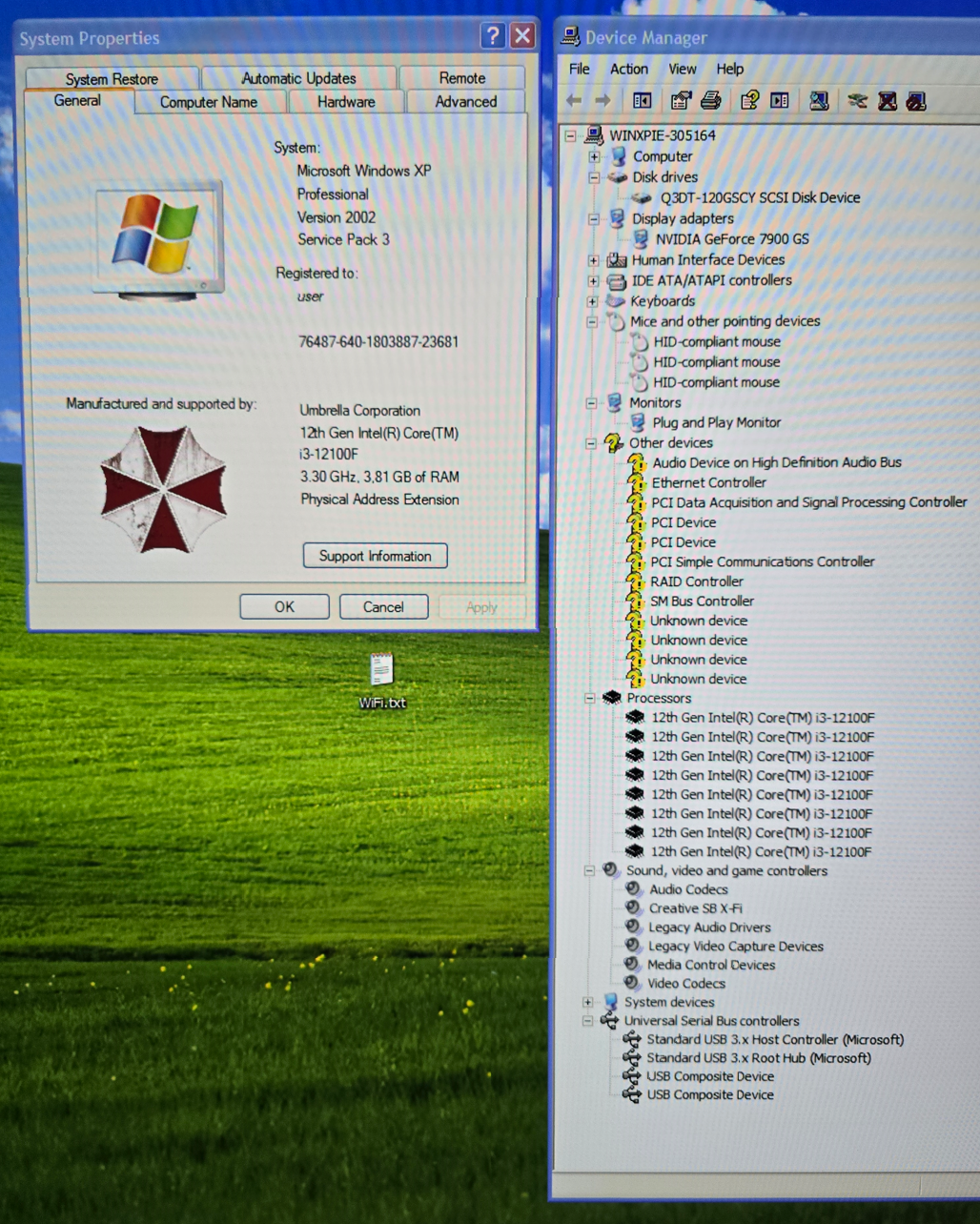Screen dimensions: 980x1224
Task: Switch to the System Restore tab
Action: pos(112,78)
